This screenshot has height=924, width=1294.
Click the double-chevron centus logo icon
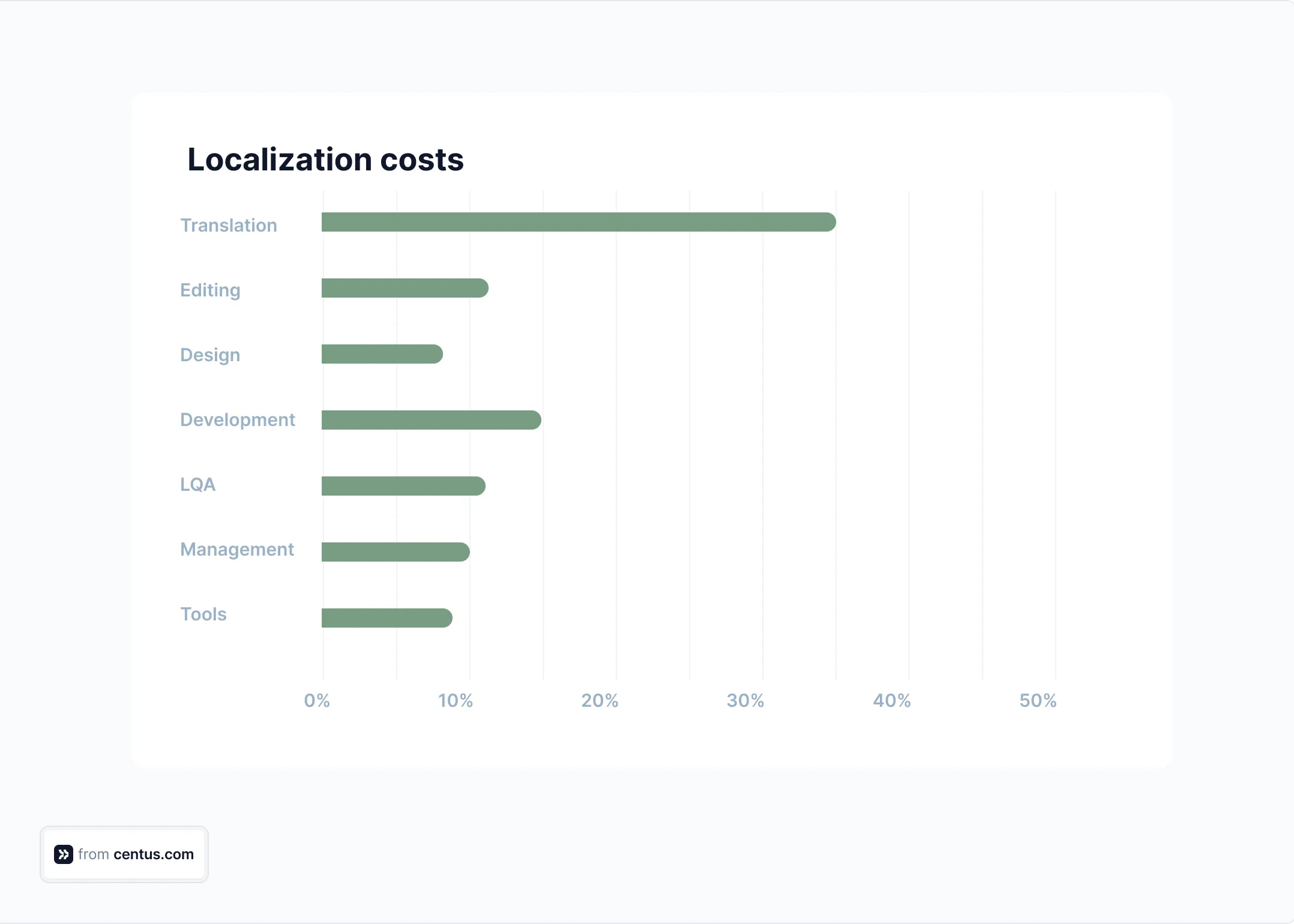tap(63, 854)
